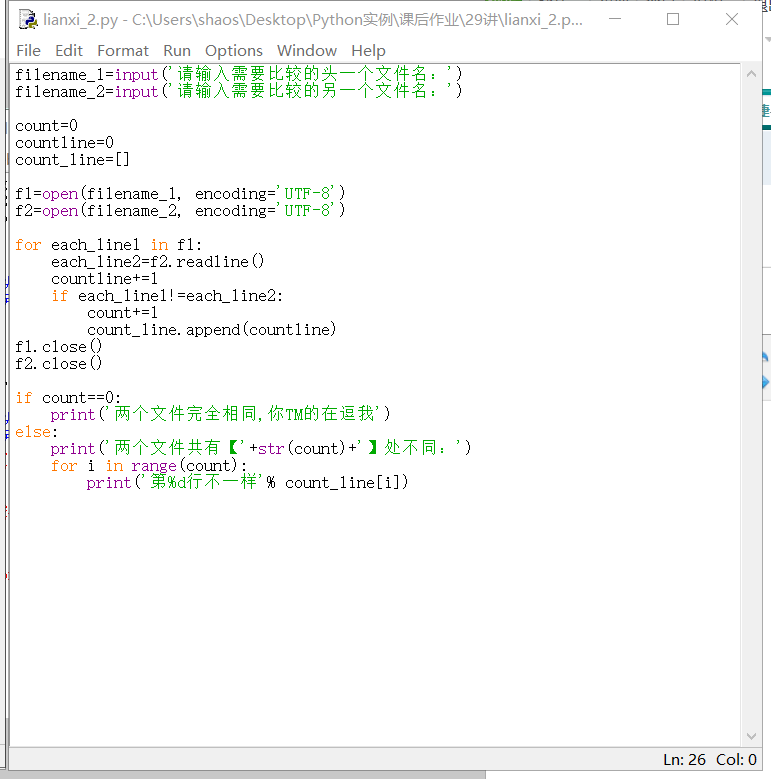This screenshot has width=771, height=779.
Task: Minimize the lianxi_2.py editor window
Action: coord(615,19)
